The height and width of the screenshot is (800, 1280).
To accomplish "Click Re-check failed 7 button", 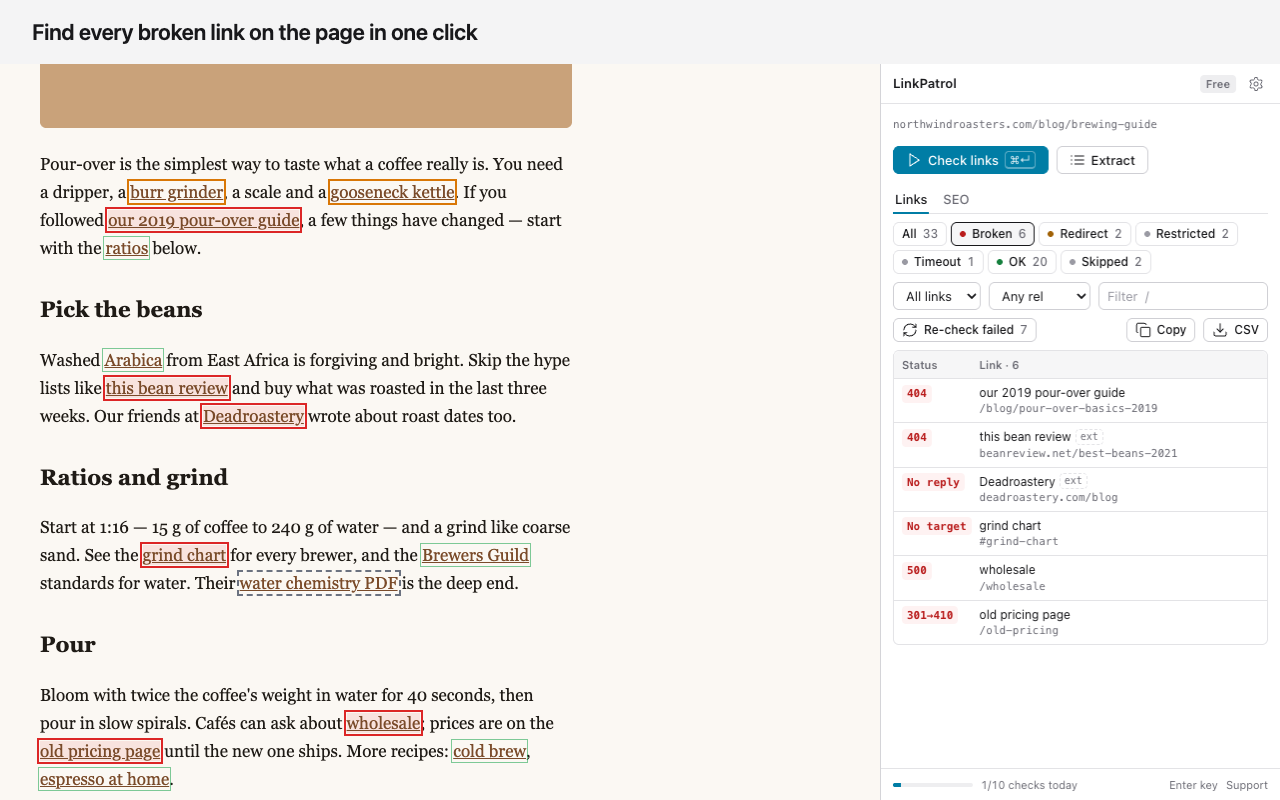I will 965,330.
